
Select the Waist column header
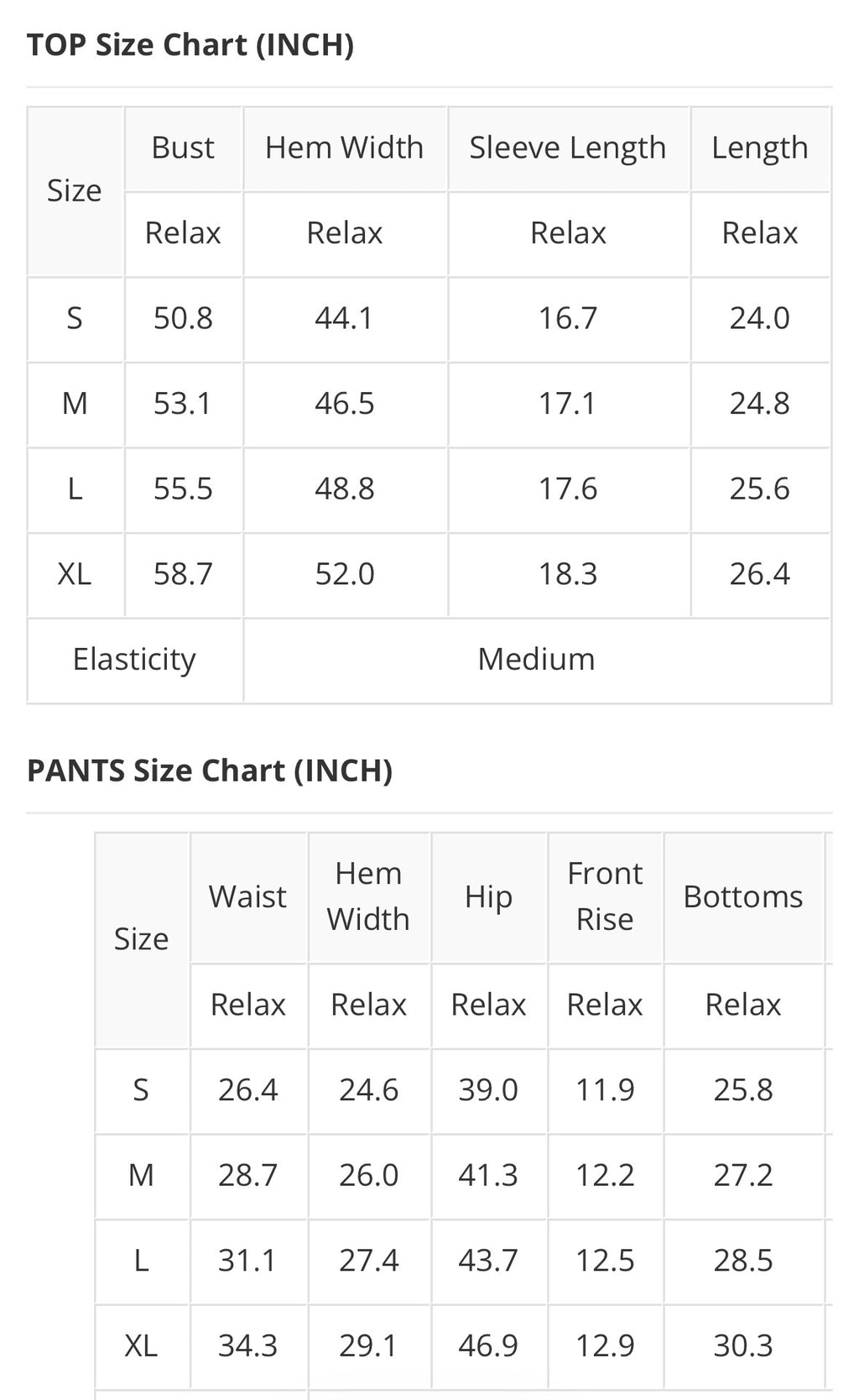[x=248, y=897]
